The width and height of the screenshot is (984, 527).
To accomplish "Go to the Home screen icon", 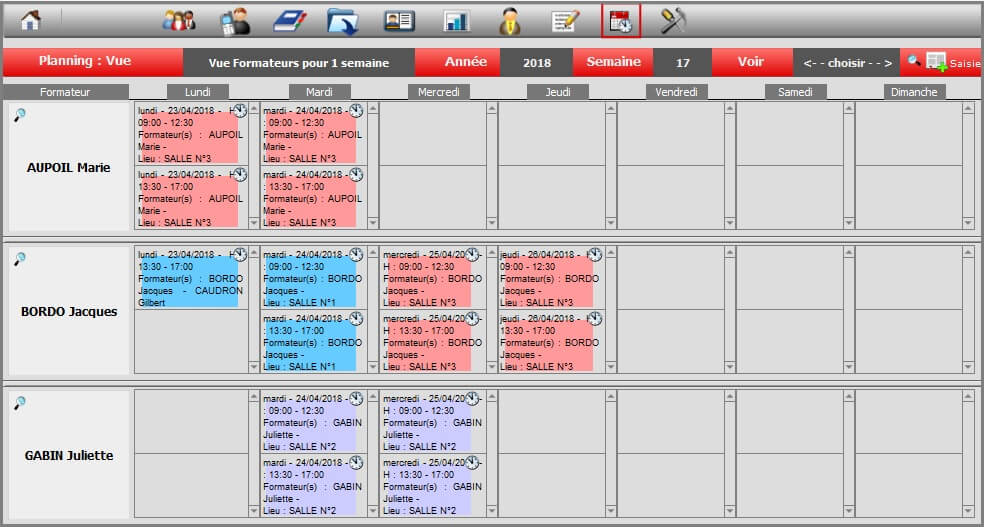I will point(30,21).
